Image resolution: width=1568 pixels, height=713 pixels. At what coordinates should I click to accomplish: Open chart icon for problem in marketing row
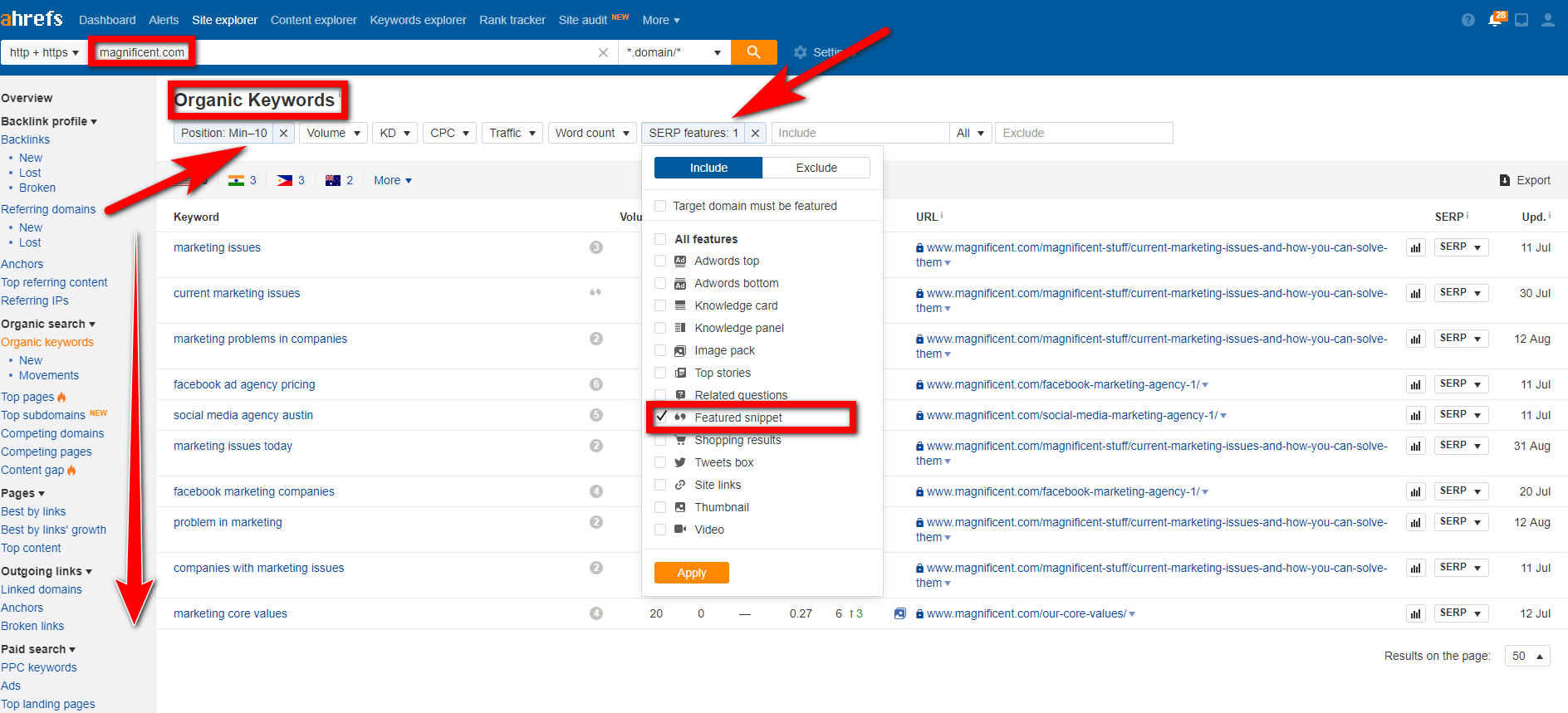point(1415,522)
